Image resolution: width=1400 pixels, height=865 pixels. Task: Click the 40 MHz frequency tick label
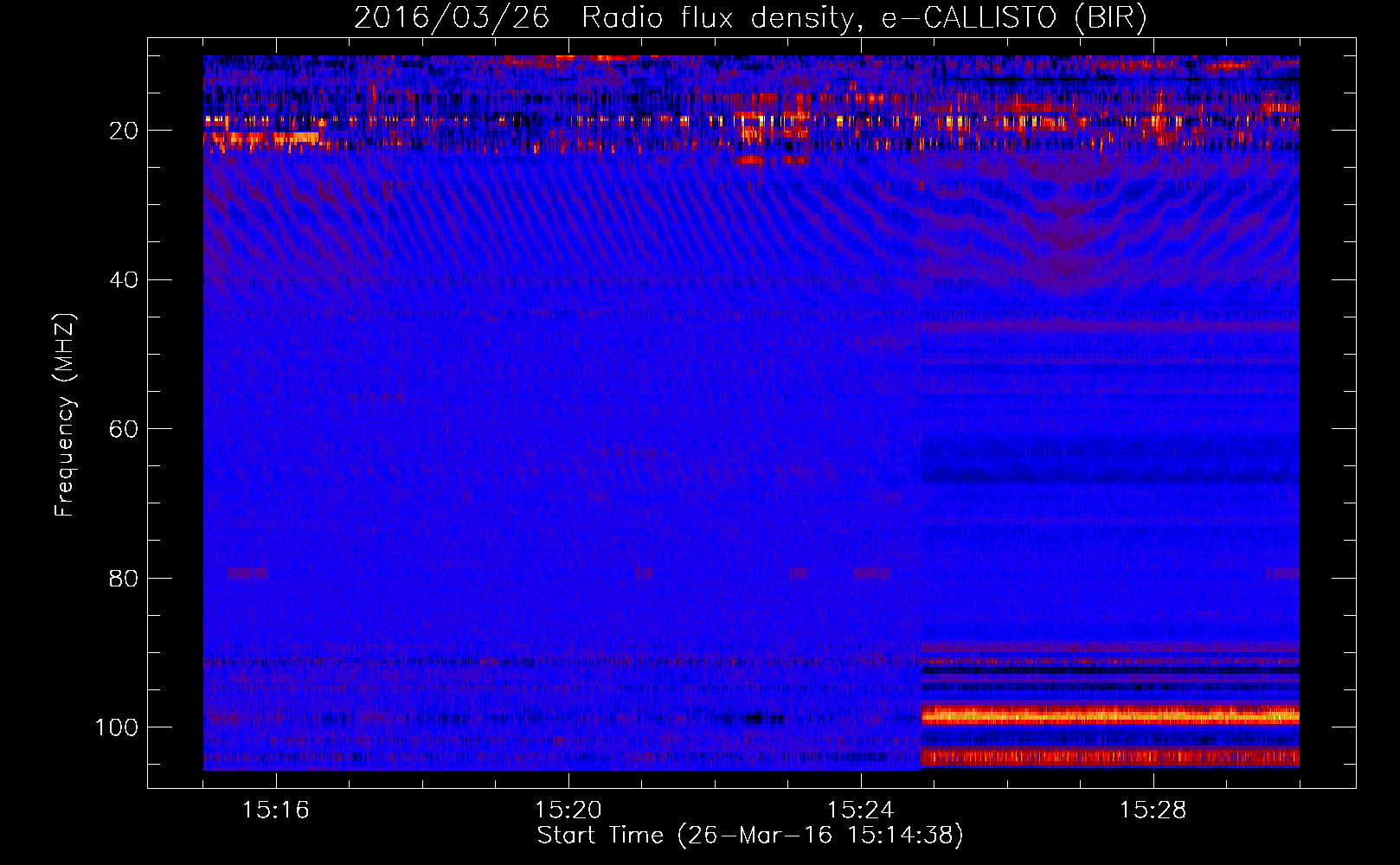[x=124, y=280]
